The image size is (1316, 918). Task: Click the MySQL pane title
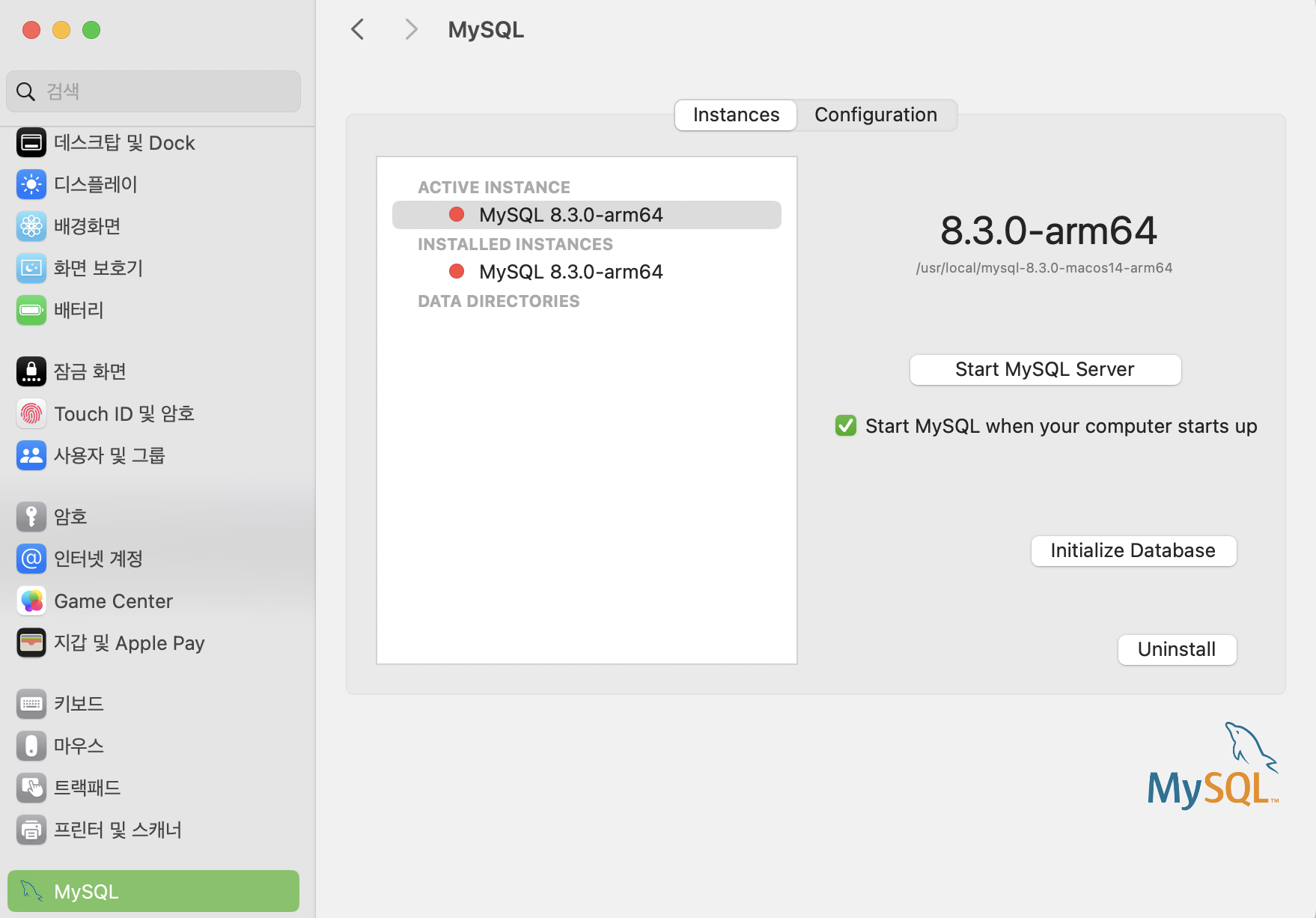click(x=486, y=30)
